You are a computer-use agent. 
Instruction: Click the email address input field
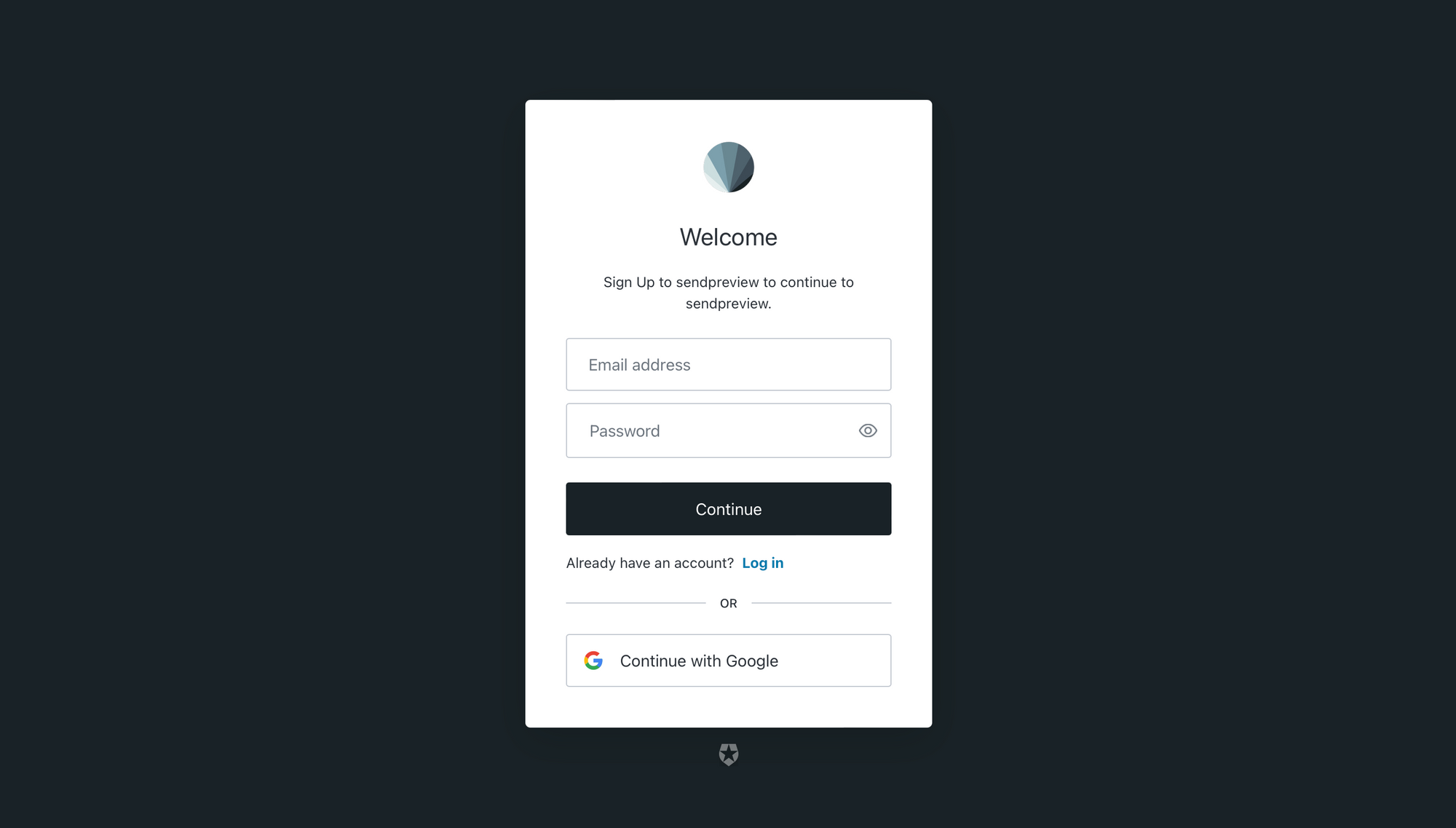728,364
